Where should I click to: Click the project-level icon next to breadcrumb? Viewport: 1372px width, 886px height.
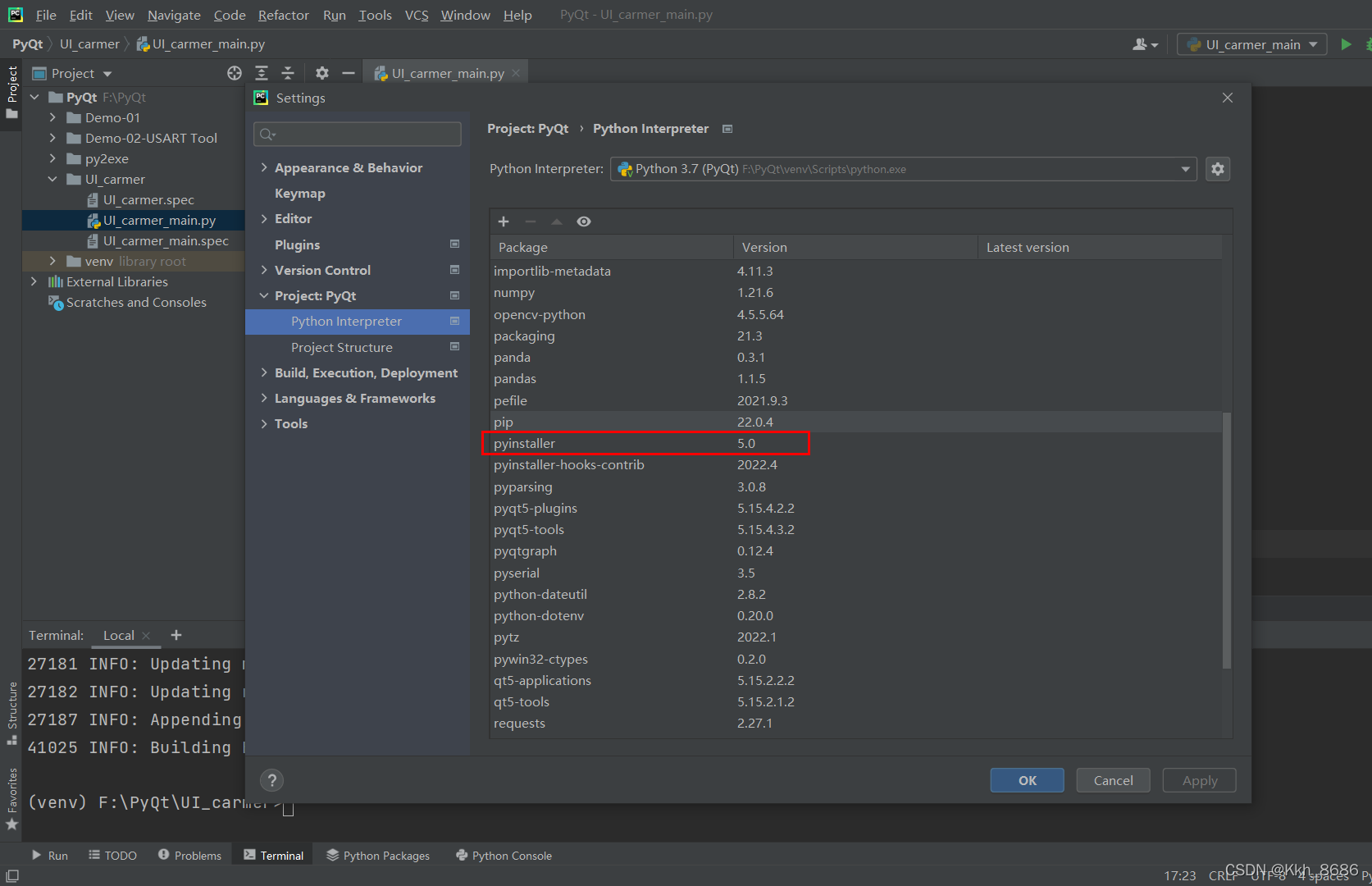pos(727,129)
